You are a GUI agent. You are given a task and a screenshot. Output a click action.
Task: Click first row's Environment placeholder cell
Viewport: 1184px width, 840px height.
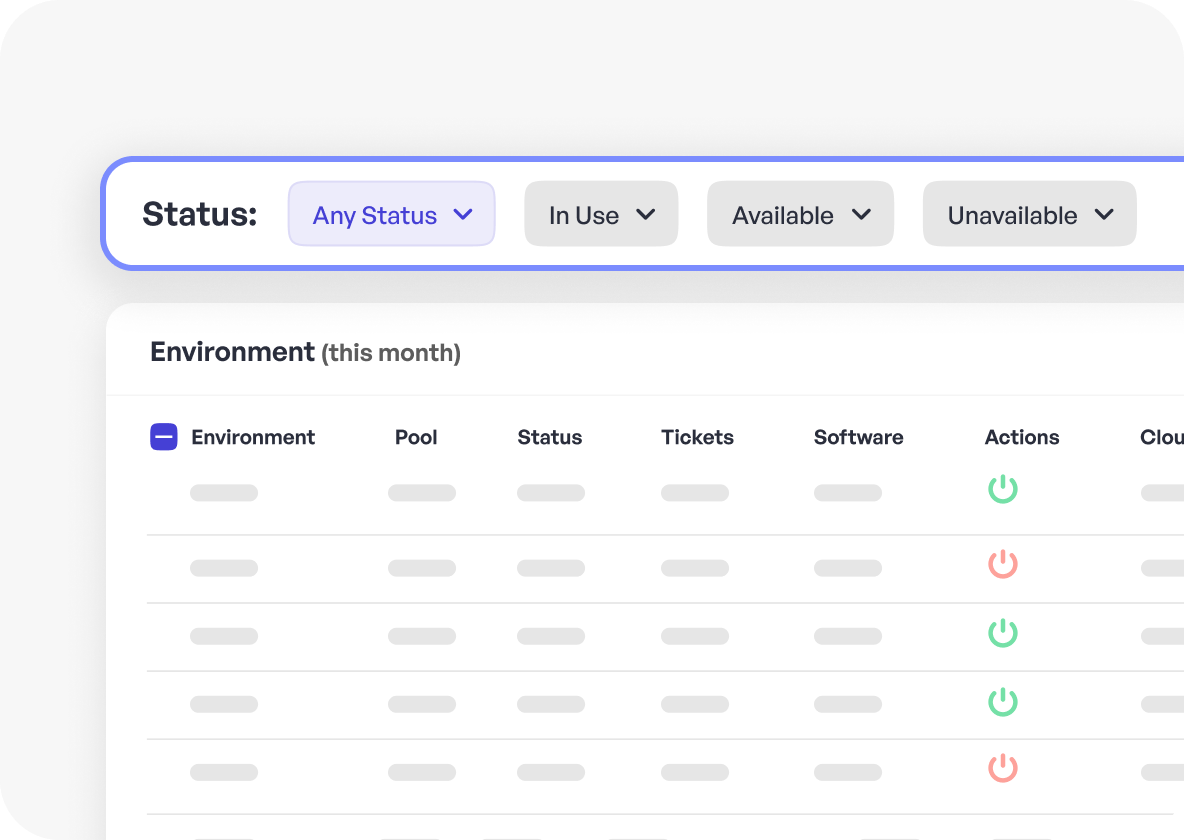[x=224, y=493]
